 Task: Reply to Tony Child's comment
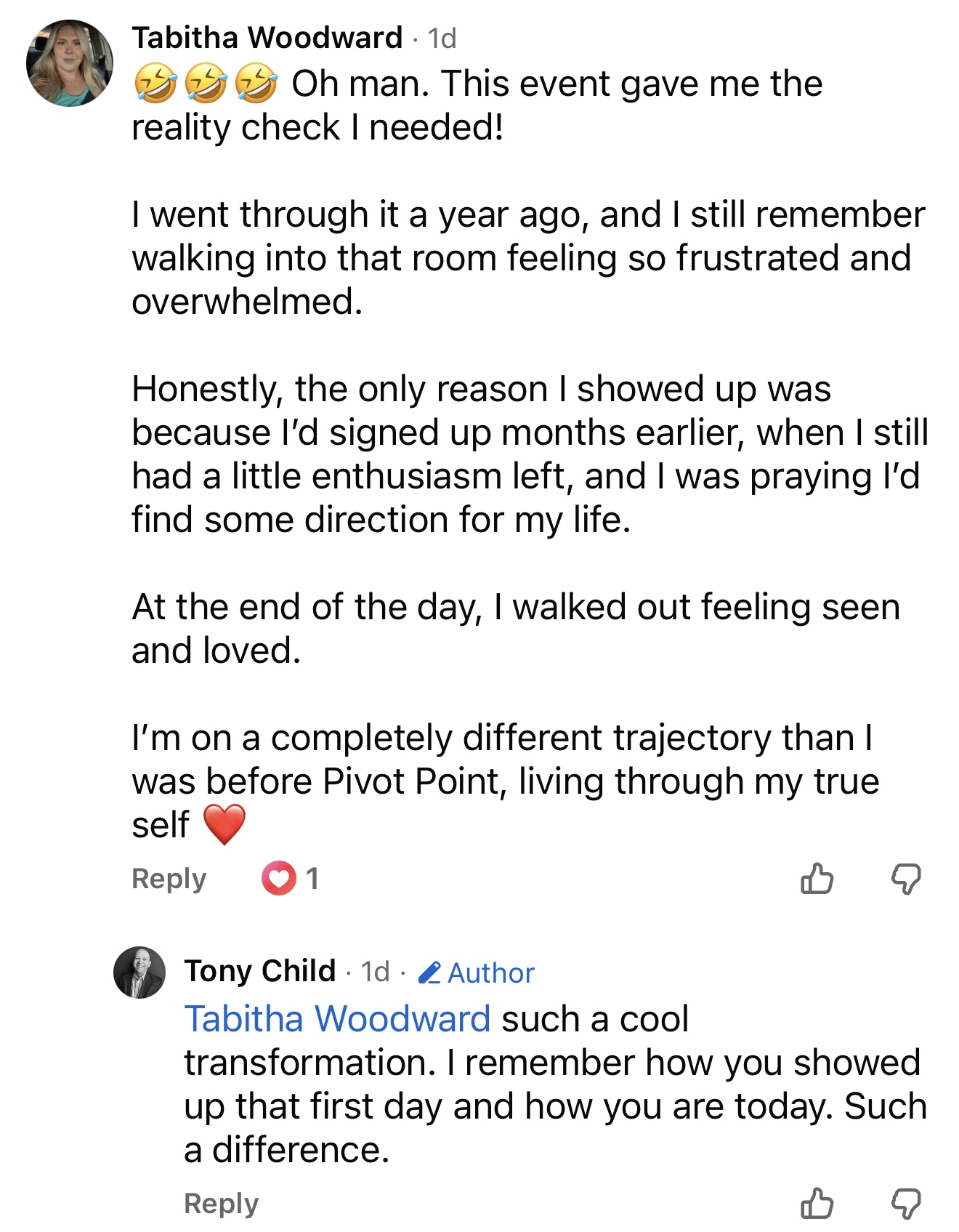point(221,1204)
